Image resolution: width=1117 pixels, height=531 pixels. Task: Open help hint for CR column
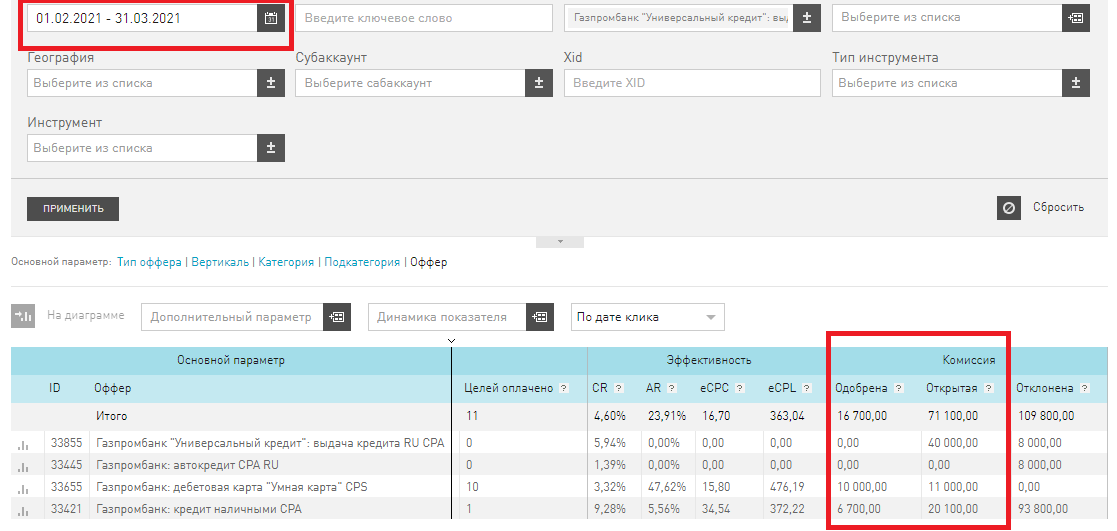(x=618, y=388)
